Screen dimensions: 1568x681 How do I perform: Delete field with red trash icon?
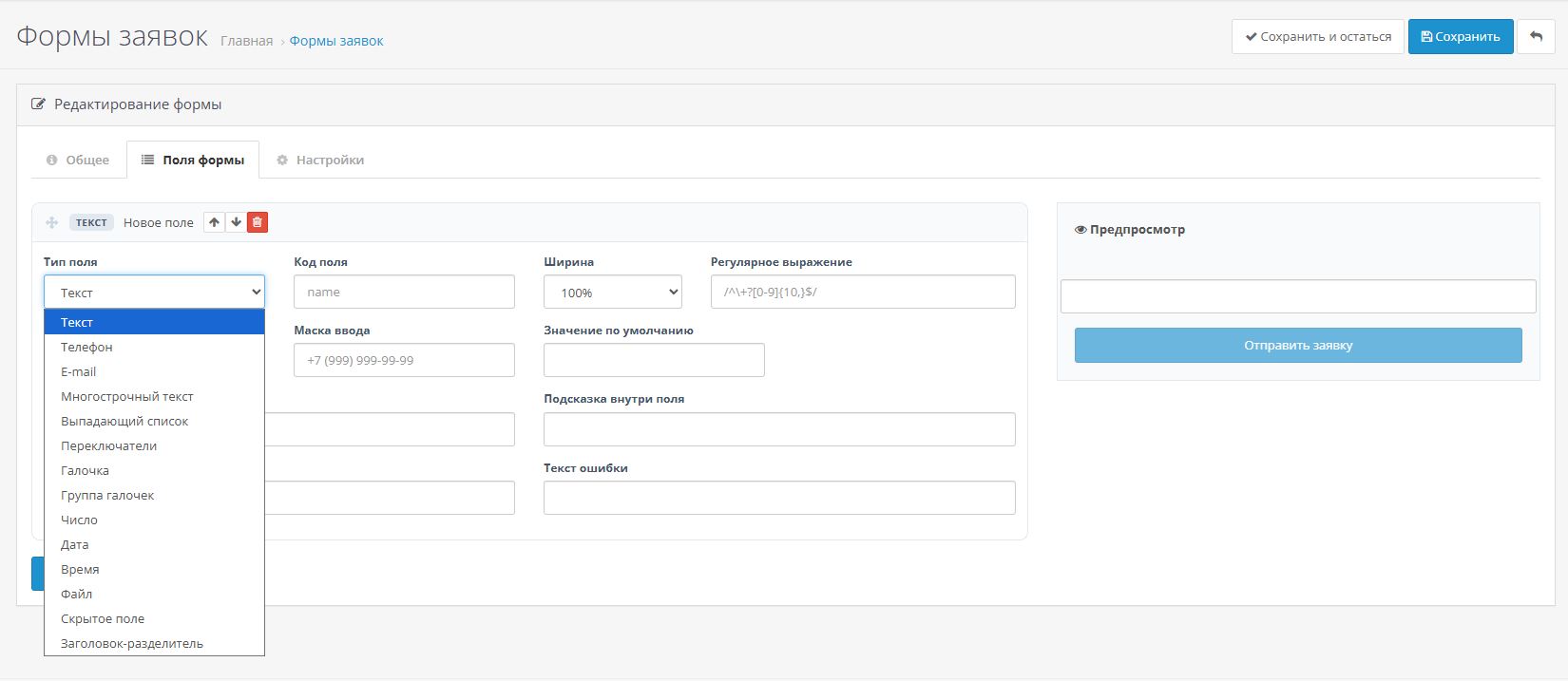258,222
